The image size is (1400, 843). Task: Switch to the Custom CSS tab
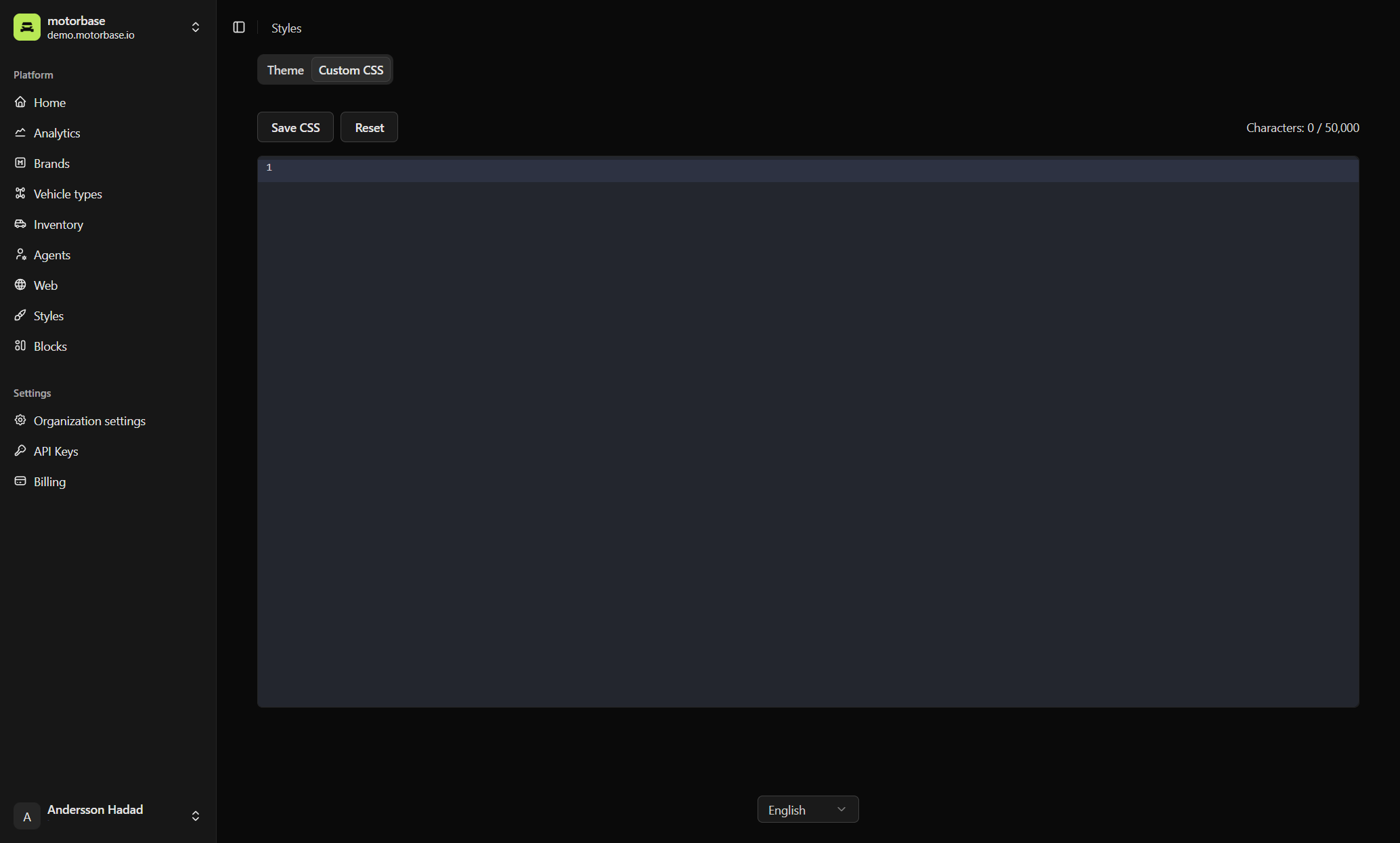pos(351,70)
